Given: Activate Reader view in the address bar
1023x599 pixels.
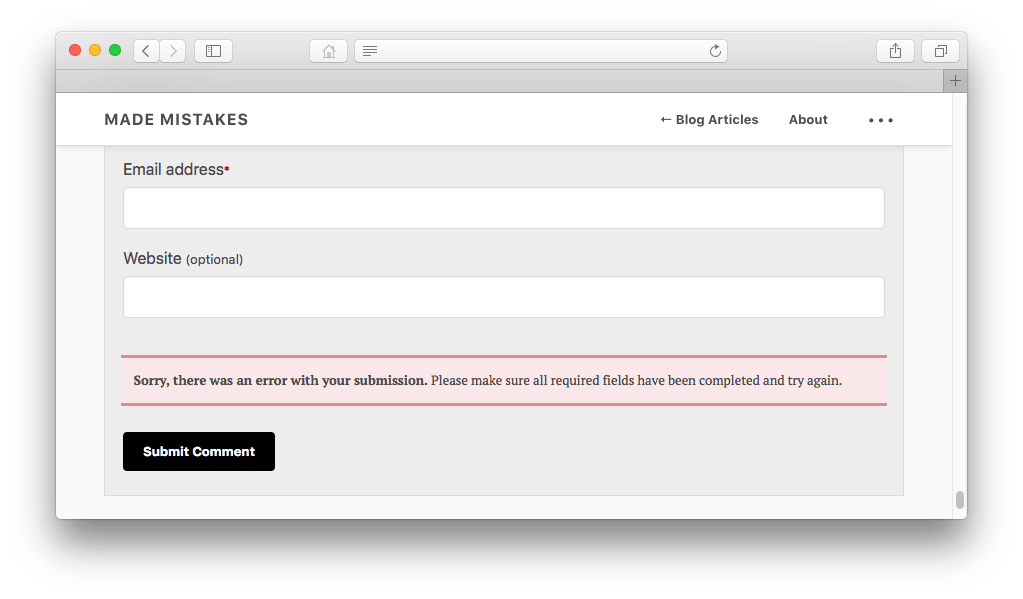Looking at the screenshot, I should [x=369, y=50].
